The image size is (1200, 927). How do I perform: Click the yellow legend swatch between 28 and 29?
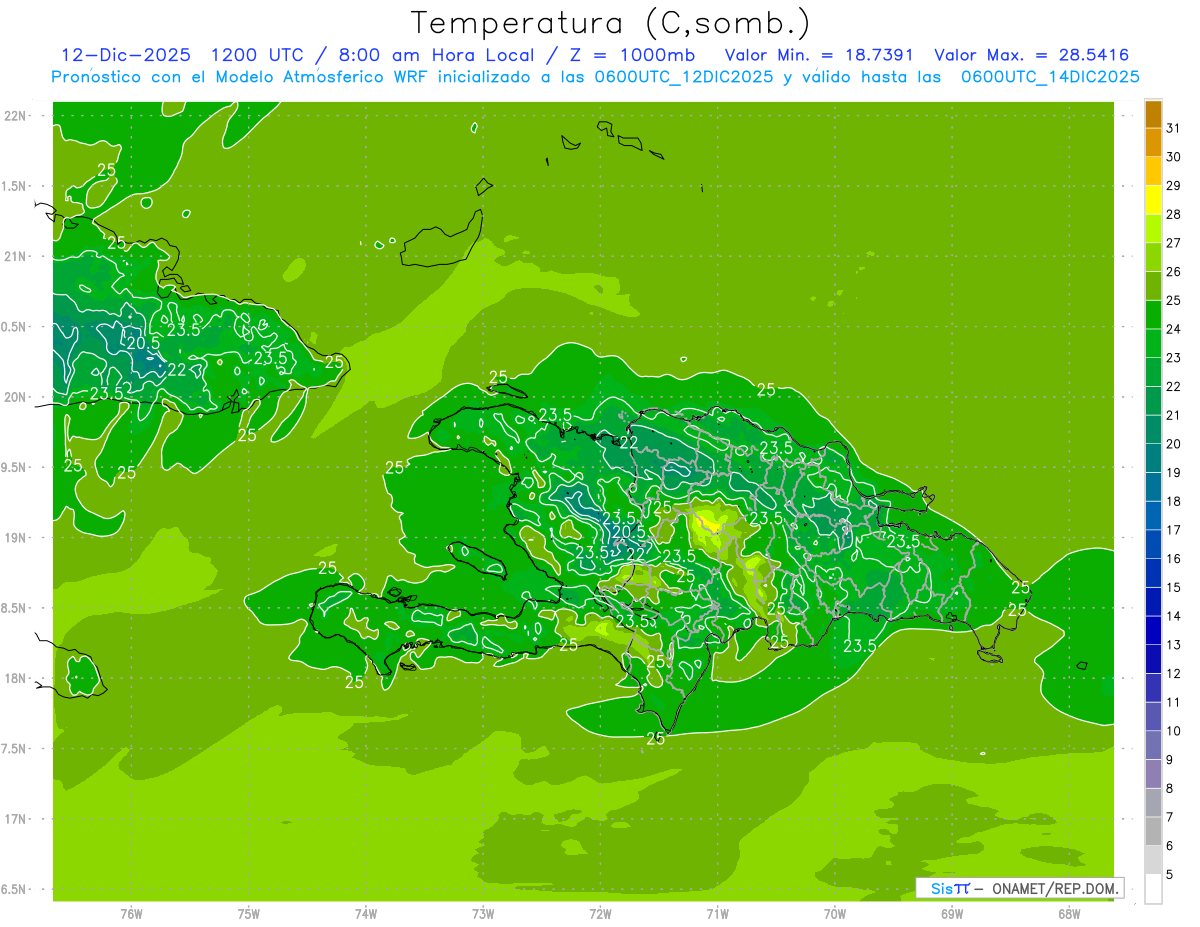pos(1153,200)
